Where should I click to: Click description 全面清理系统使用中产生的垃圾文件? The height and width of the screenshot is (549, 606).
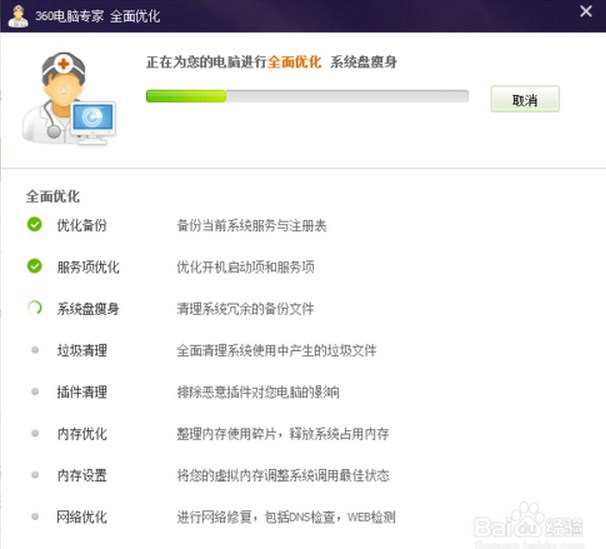276,350
